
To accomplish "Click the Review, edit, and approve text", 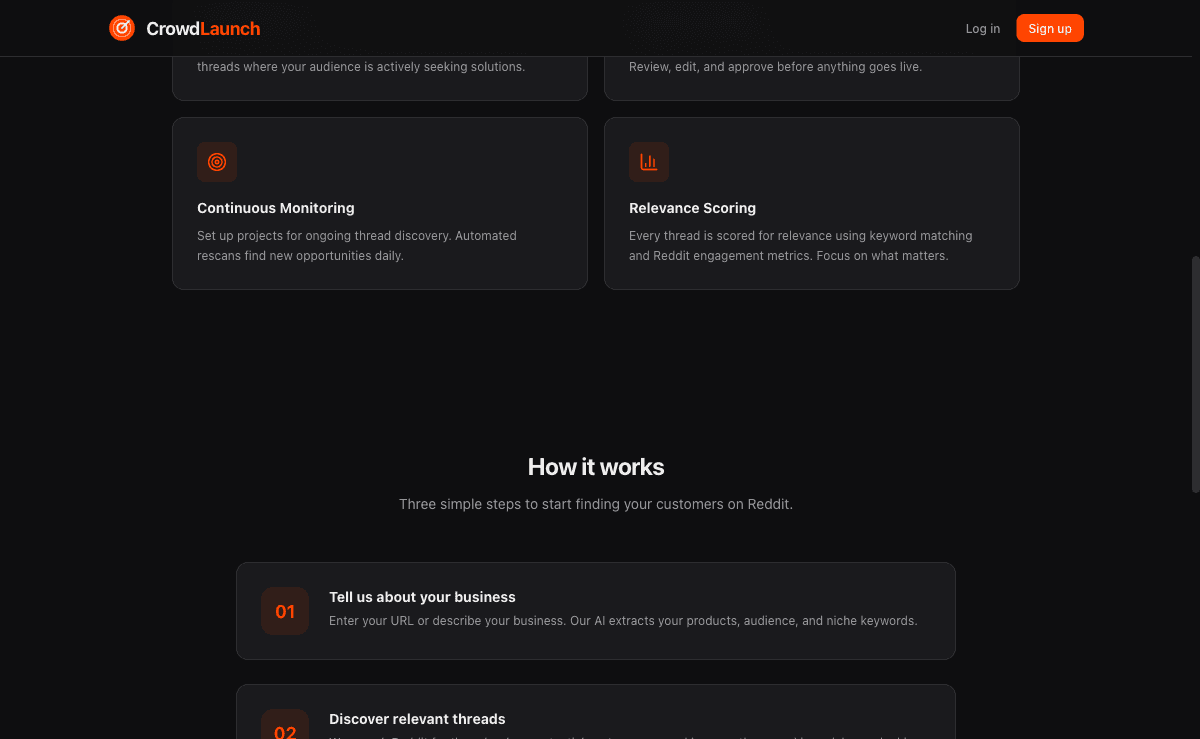I will pyautogui.click(x=775, y=67).
